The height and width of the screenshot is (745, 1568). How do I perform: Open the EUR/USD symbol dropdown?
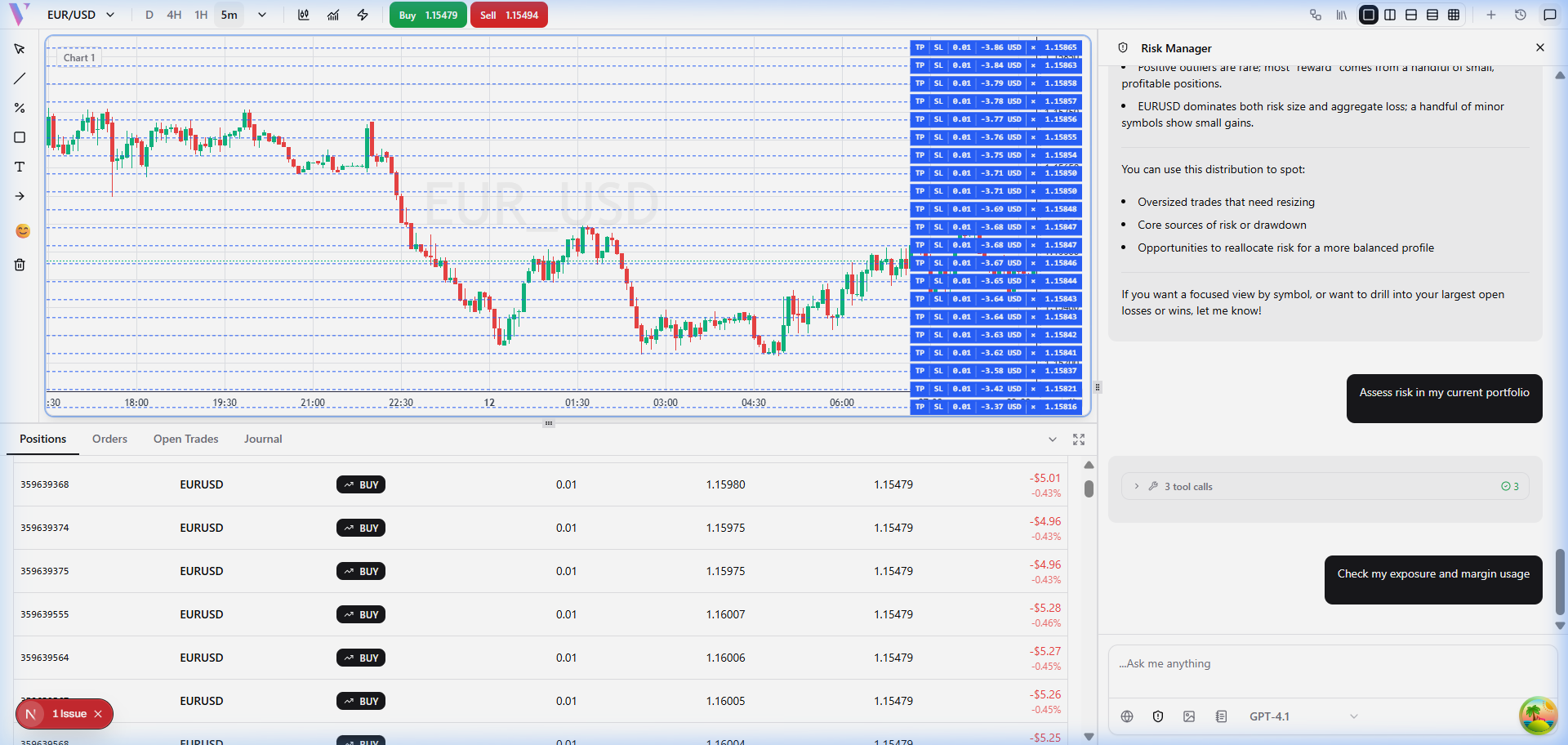[80, 15]
